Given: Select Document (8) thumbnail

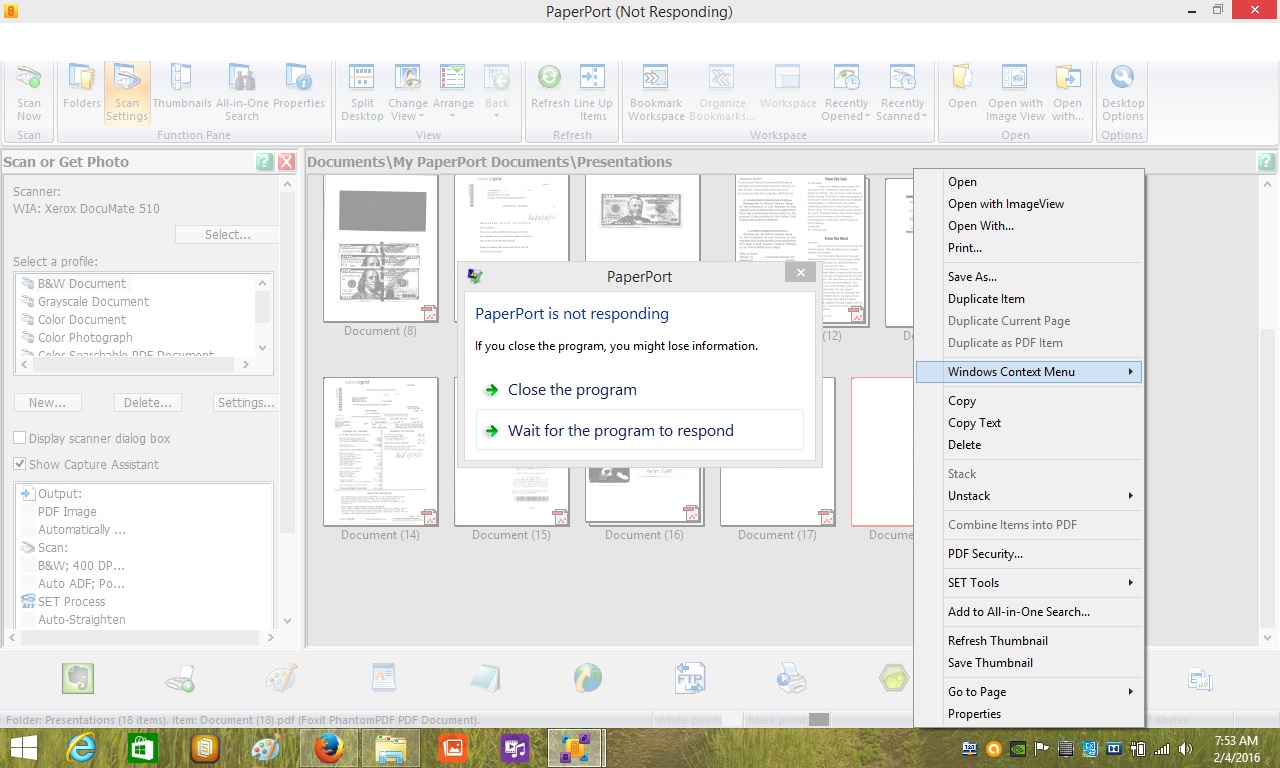Looking at the screenshot, I should point(381,248).
